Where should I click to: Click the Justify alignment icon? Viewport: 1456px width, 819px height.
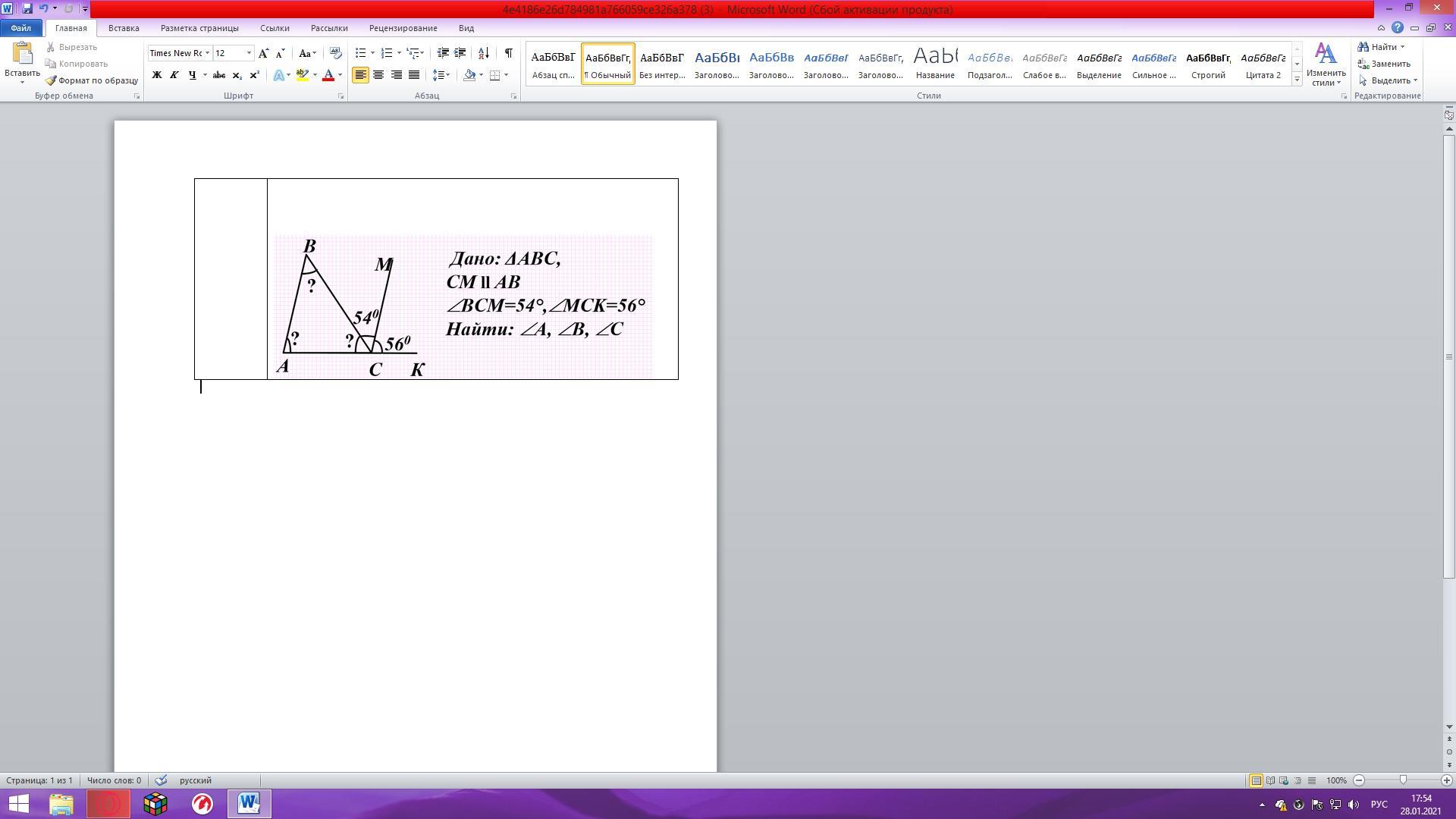click(414, 75)
